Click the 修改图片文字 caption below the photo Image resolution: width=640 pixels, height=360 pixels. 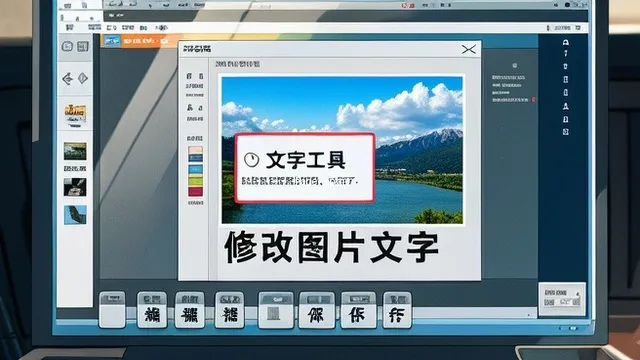click(x=331, y=247)
